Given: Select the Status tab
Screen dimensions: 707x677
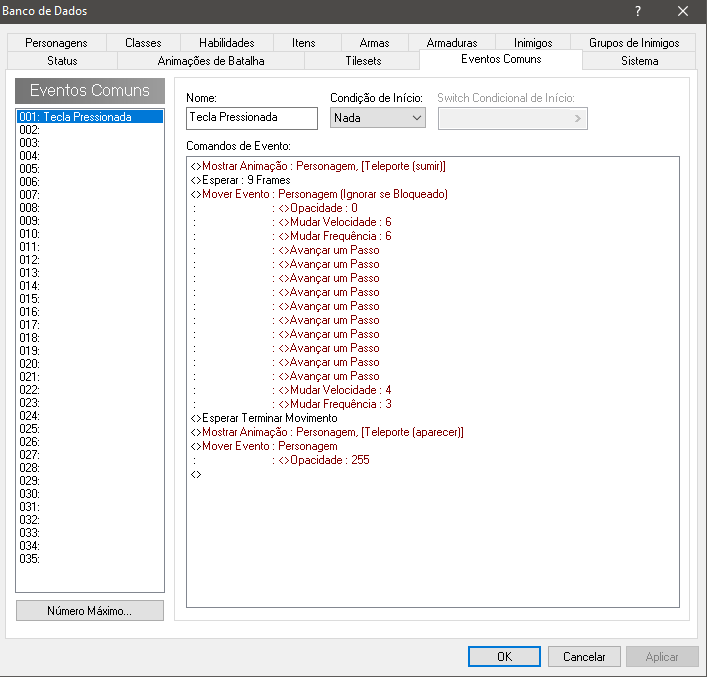Looking at the screenshot, I should (62, 61).
